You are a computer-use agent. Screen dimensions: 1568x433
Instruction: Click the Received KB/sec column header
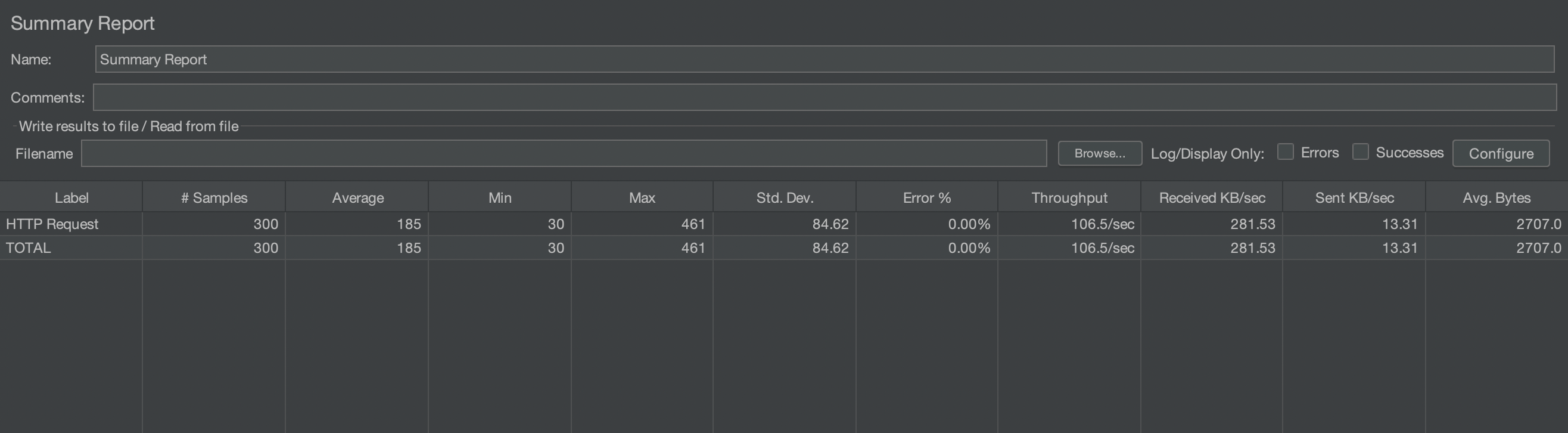pos(1211,198)
